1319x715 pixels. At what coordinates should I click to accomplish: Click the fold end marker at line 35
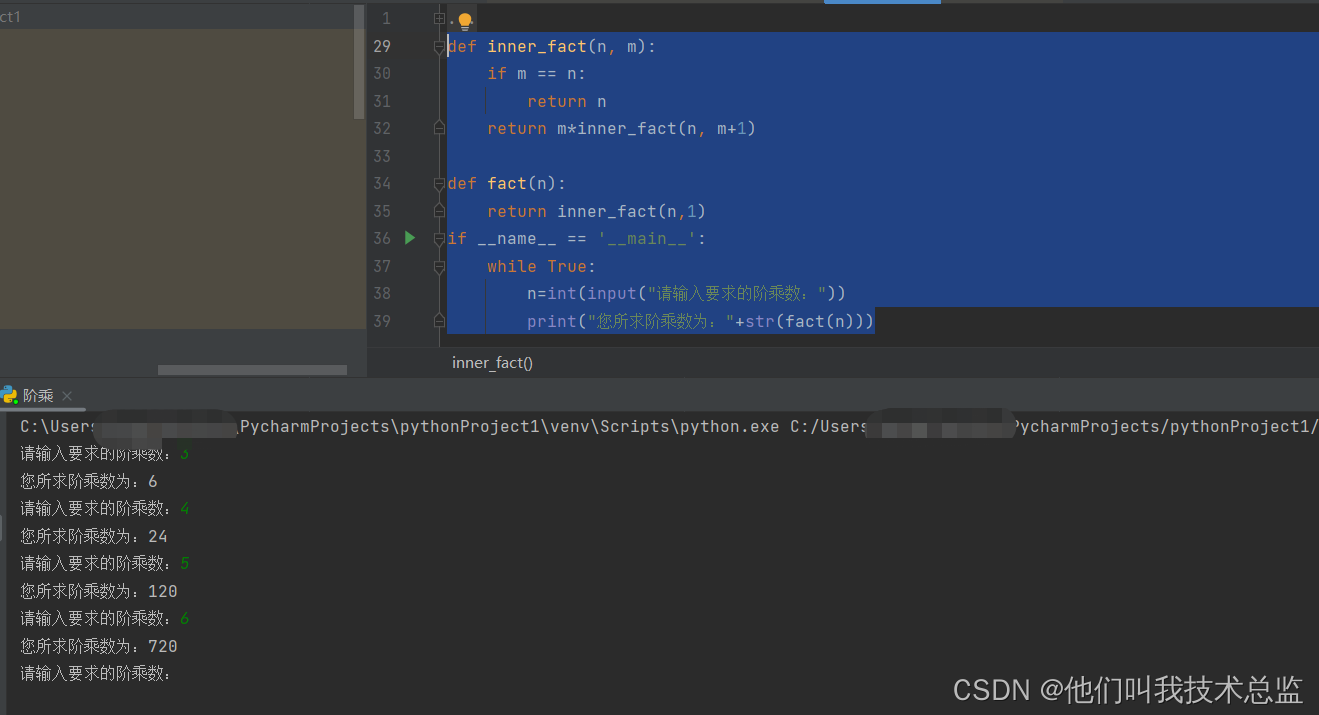pos(439,211)
